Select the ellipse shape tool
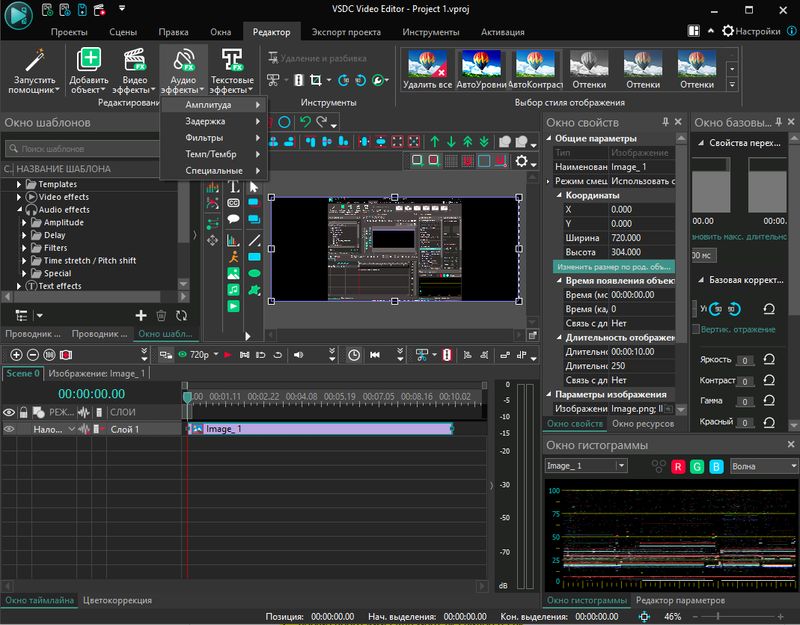 click(254, 273)
